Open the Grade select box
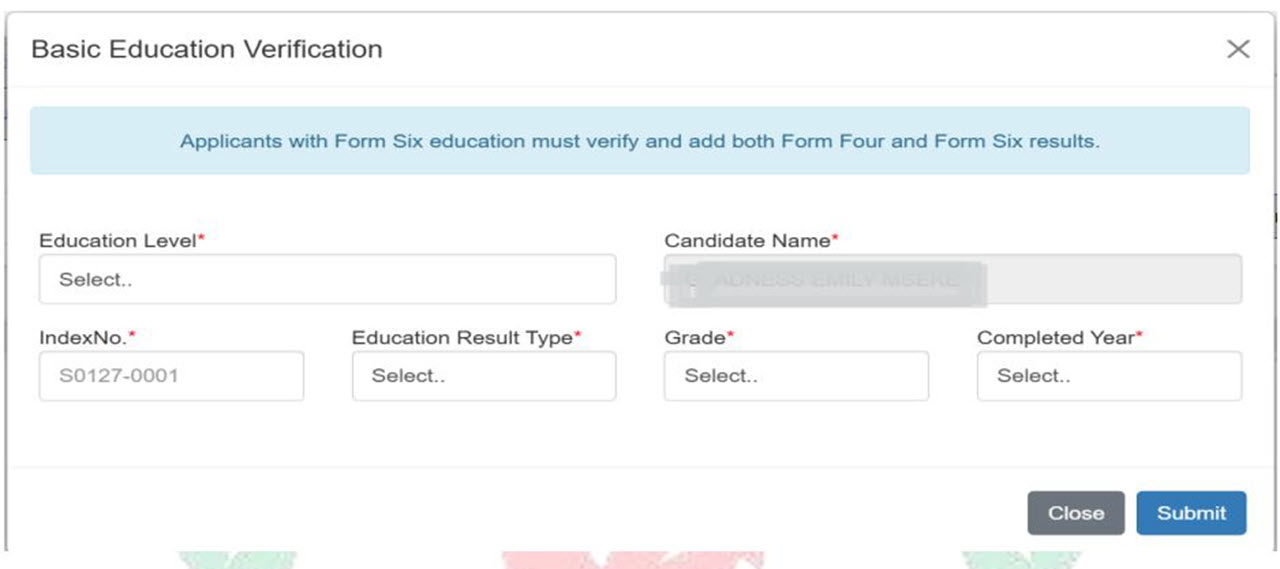The height and width of the screenshot is (569, 1280). tap(796, 376)
